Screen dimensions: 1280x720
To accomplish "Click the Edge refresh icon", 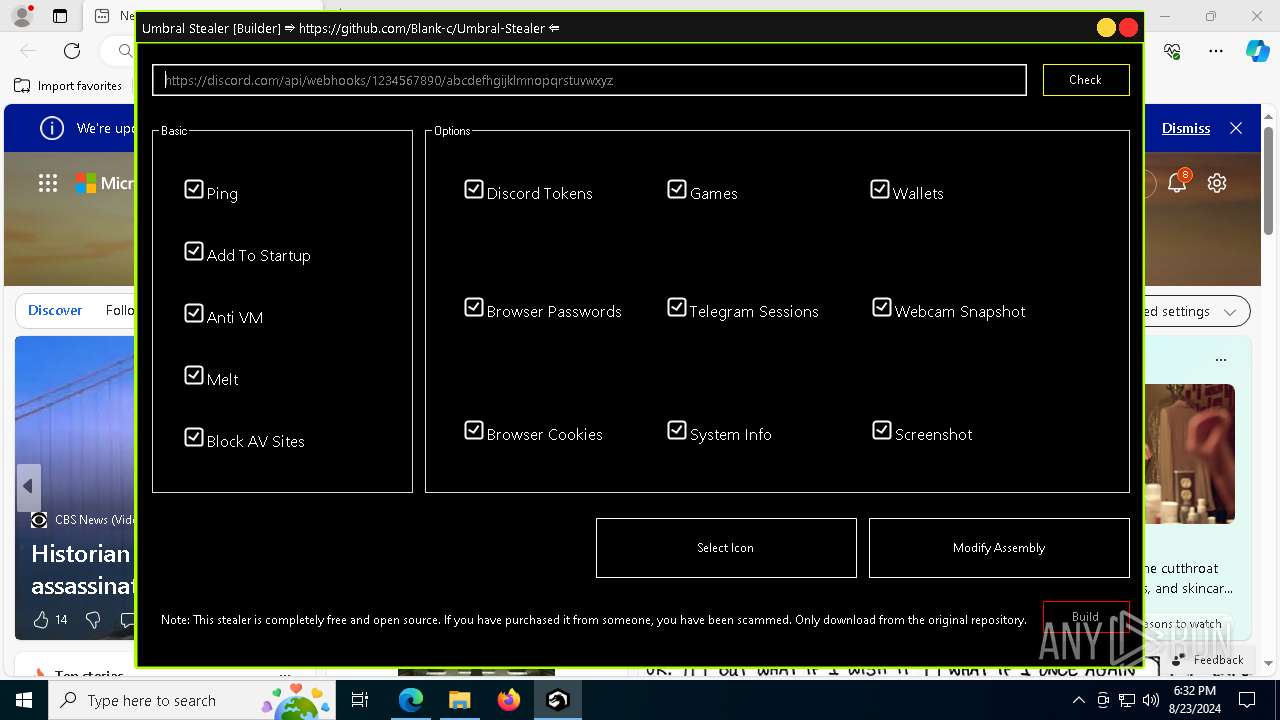I will (72, 51).
